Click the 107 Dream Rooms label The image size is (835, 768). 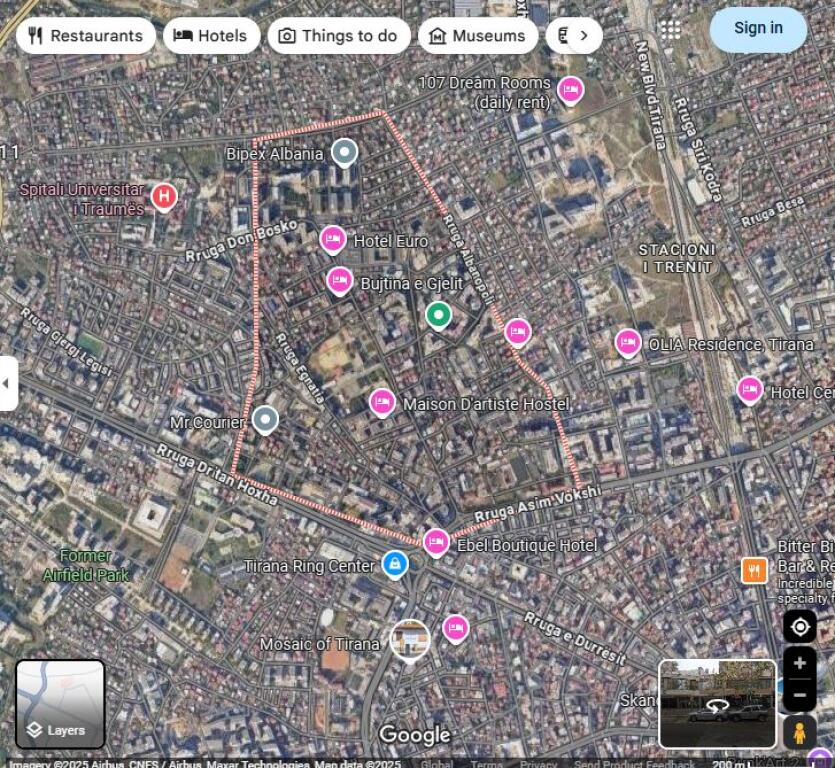485,93
